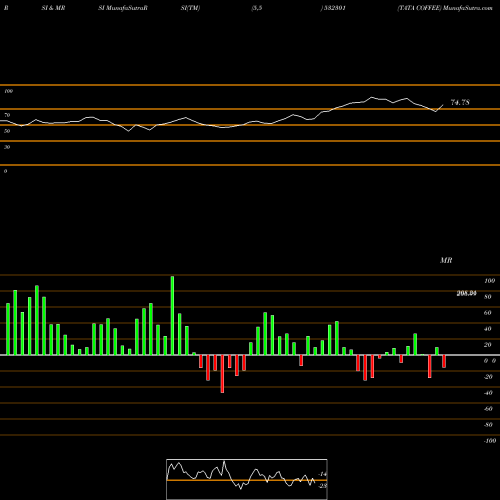
Task: Click the -14 label in mini chart
Action: [x=322, y=474]
